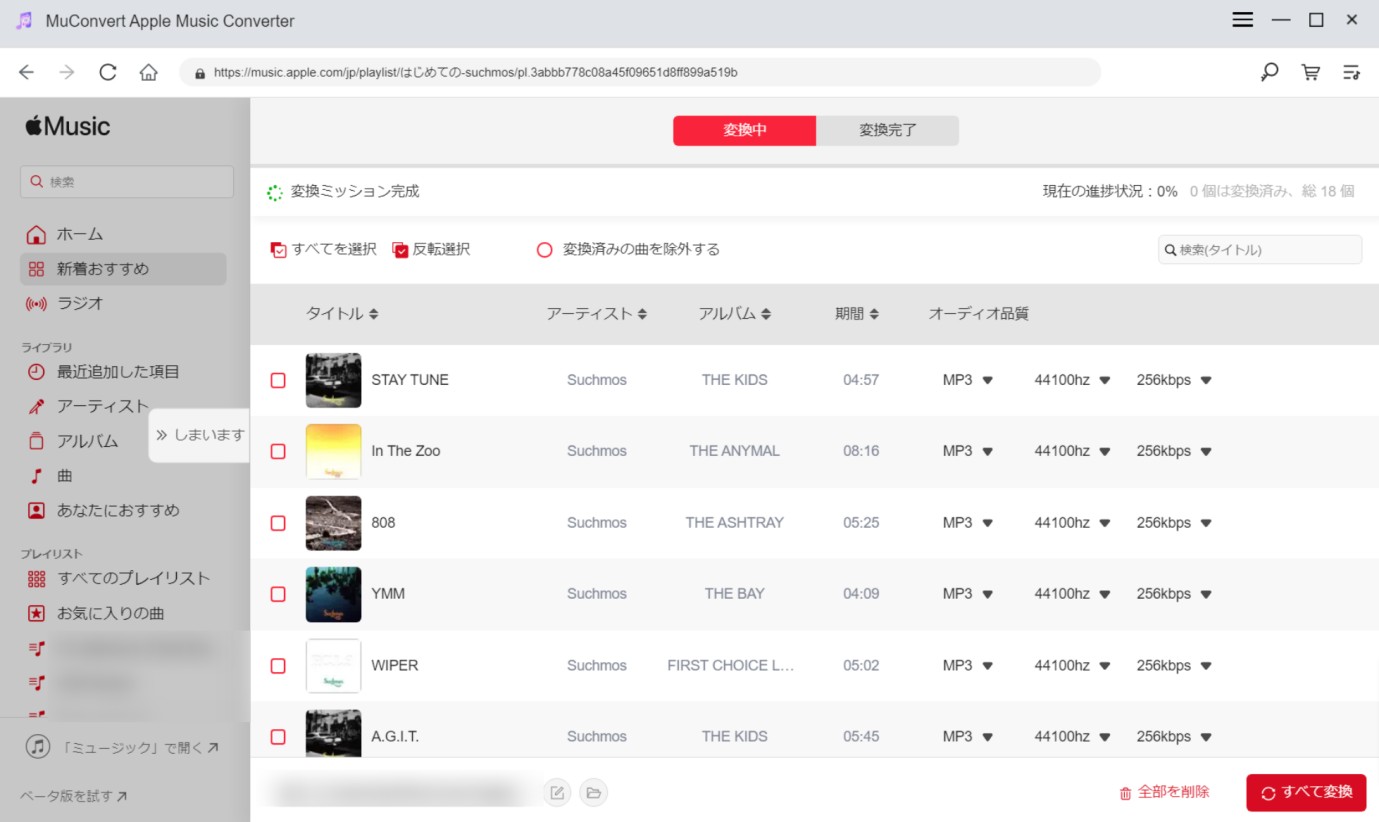Check the すべてを選択 checkbox
The width and height of the screenshot is (1379, 822).
(x=279, y=250)
